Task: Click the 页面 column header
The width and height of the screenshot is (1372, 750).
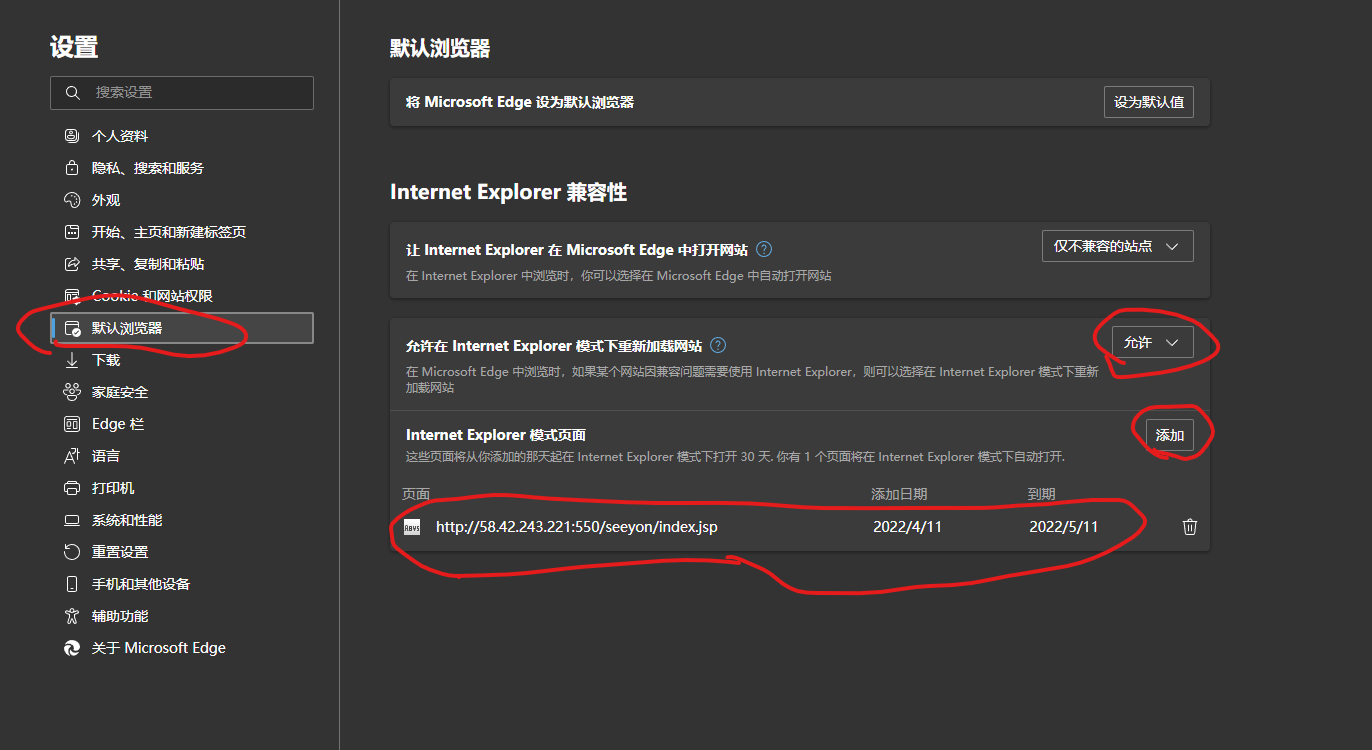Action: [416, 494]
